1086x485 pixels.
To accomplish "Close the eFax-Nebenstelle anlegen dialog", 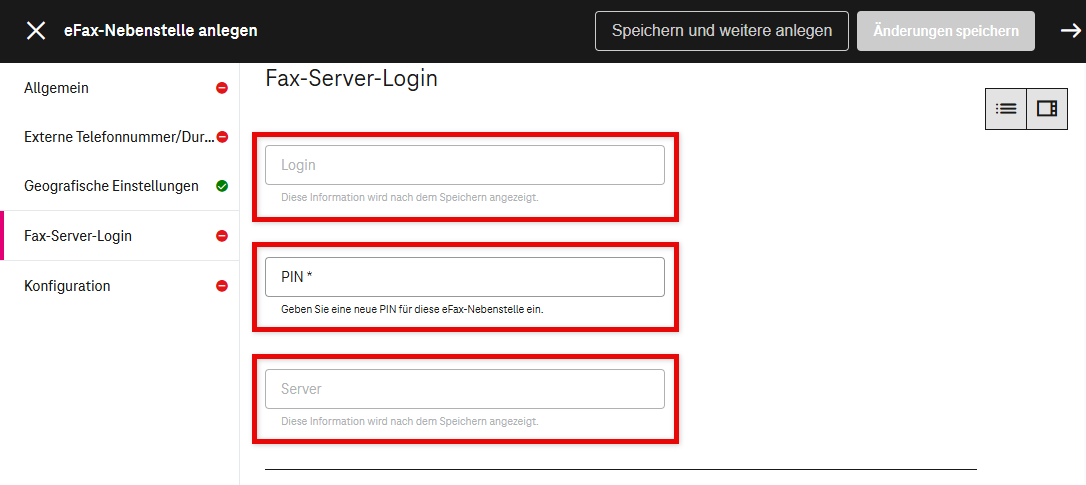I will click(x=36, y=31).
